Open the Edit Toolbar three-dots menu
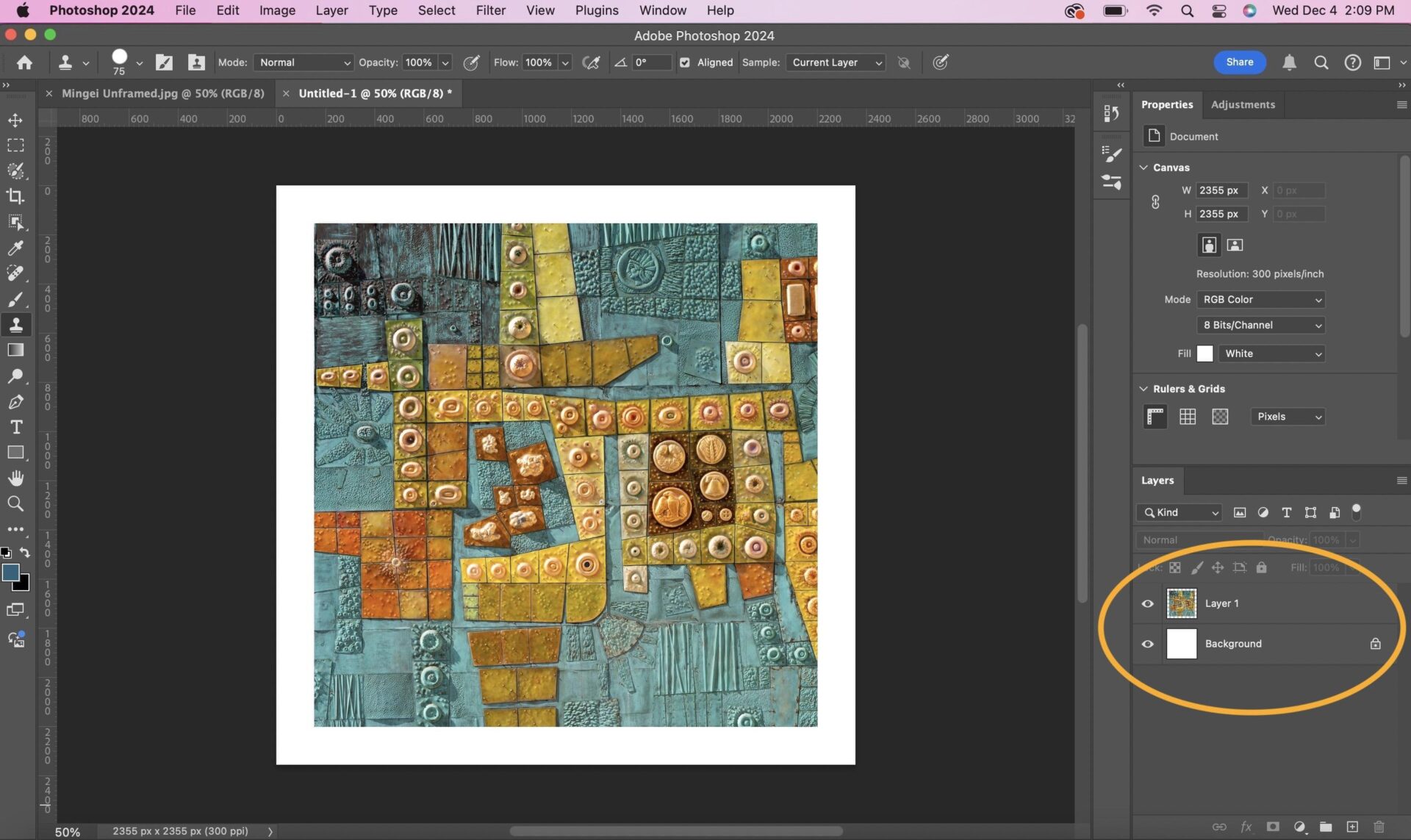This screenshot has width=1411, height=840. click(x=15, y=529)
